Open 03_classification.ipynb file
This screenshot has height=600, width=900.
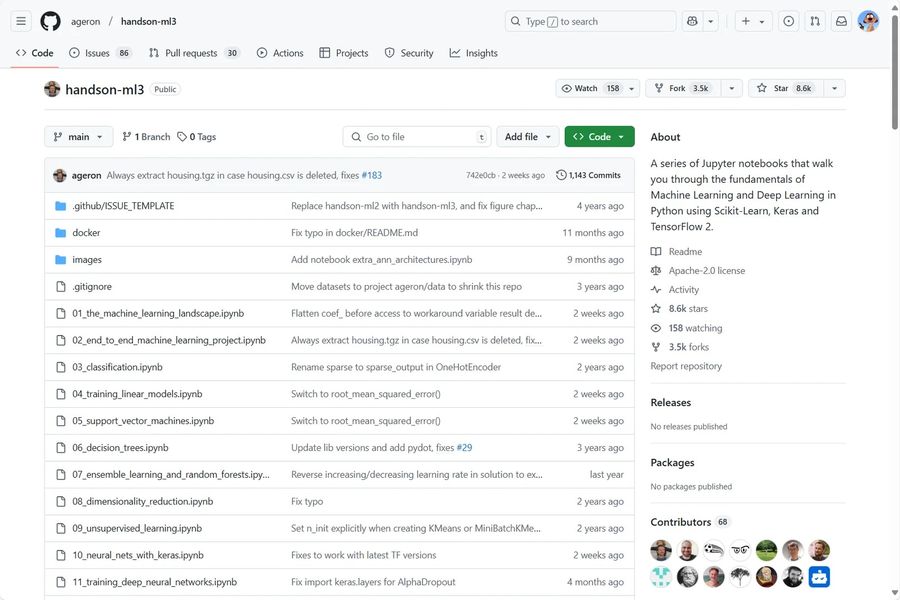coord(117,367)
